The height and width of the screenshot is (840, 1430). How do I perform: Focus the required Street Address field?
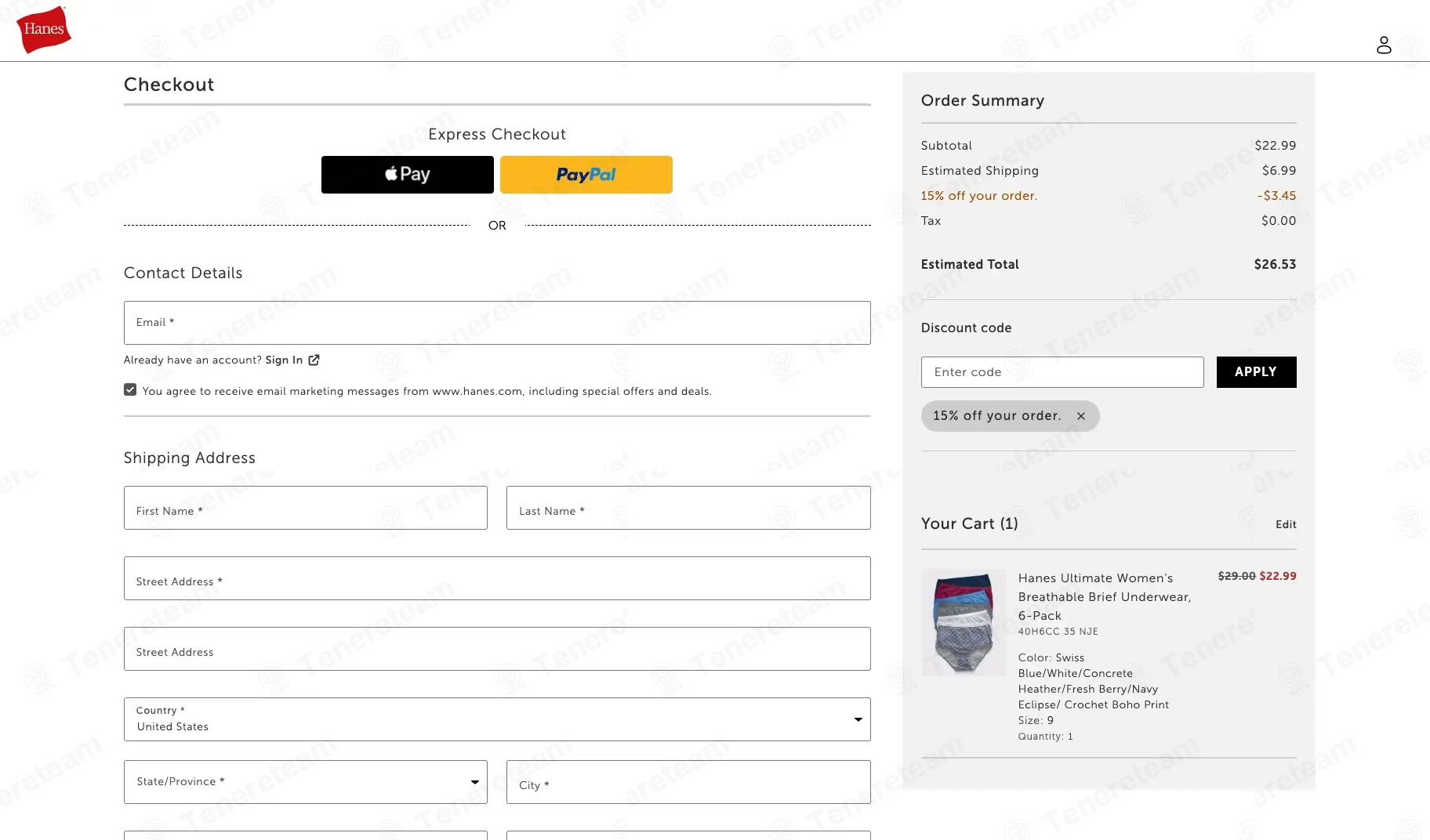(497, 578)
